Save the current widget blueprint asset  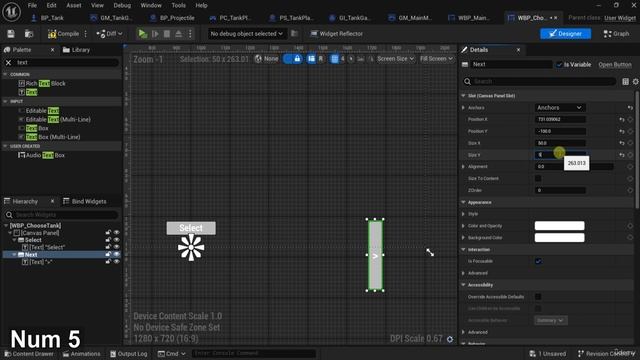11,34
